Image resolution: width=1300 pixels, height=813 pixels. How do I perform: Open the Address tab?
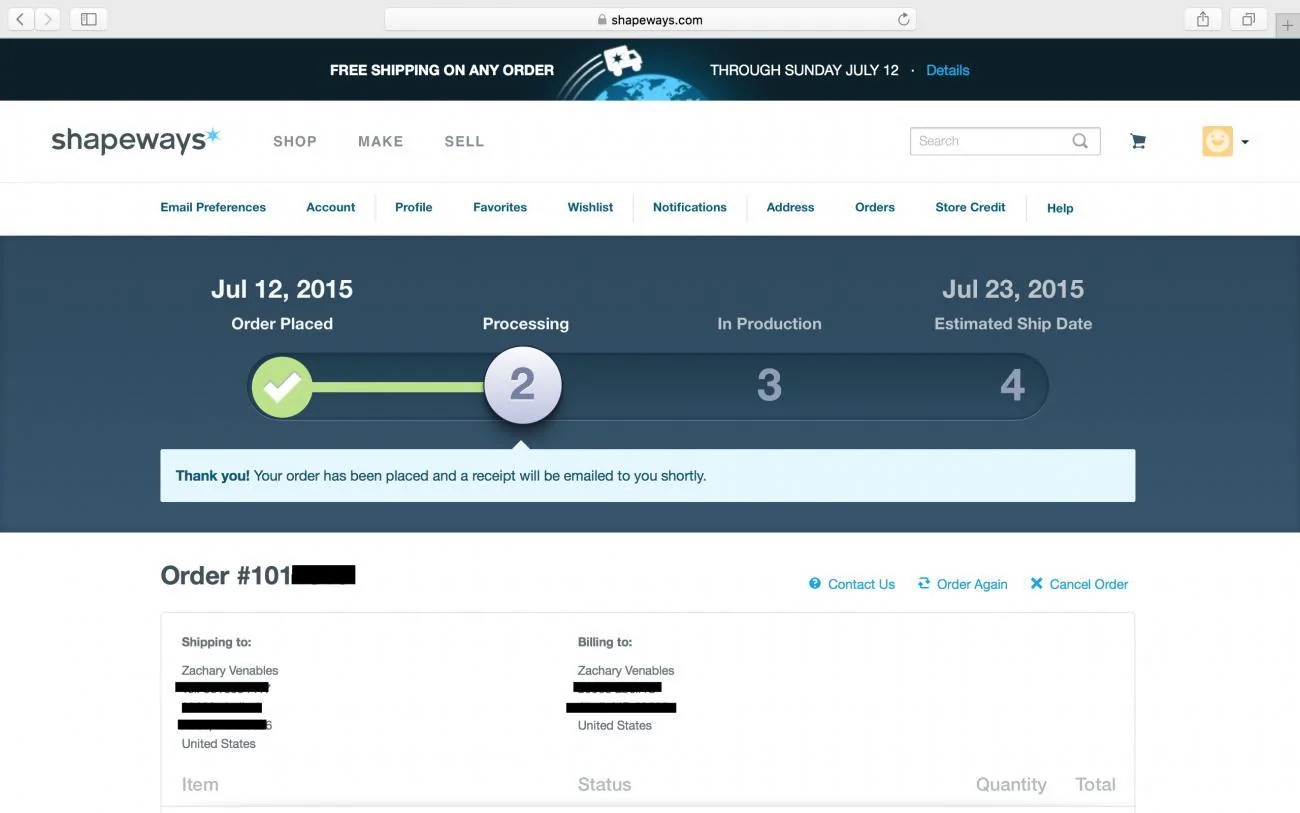[x=790, y=207]
